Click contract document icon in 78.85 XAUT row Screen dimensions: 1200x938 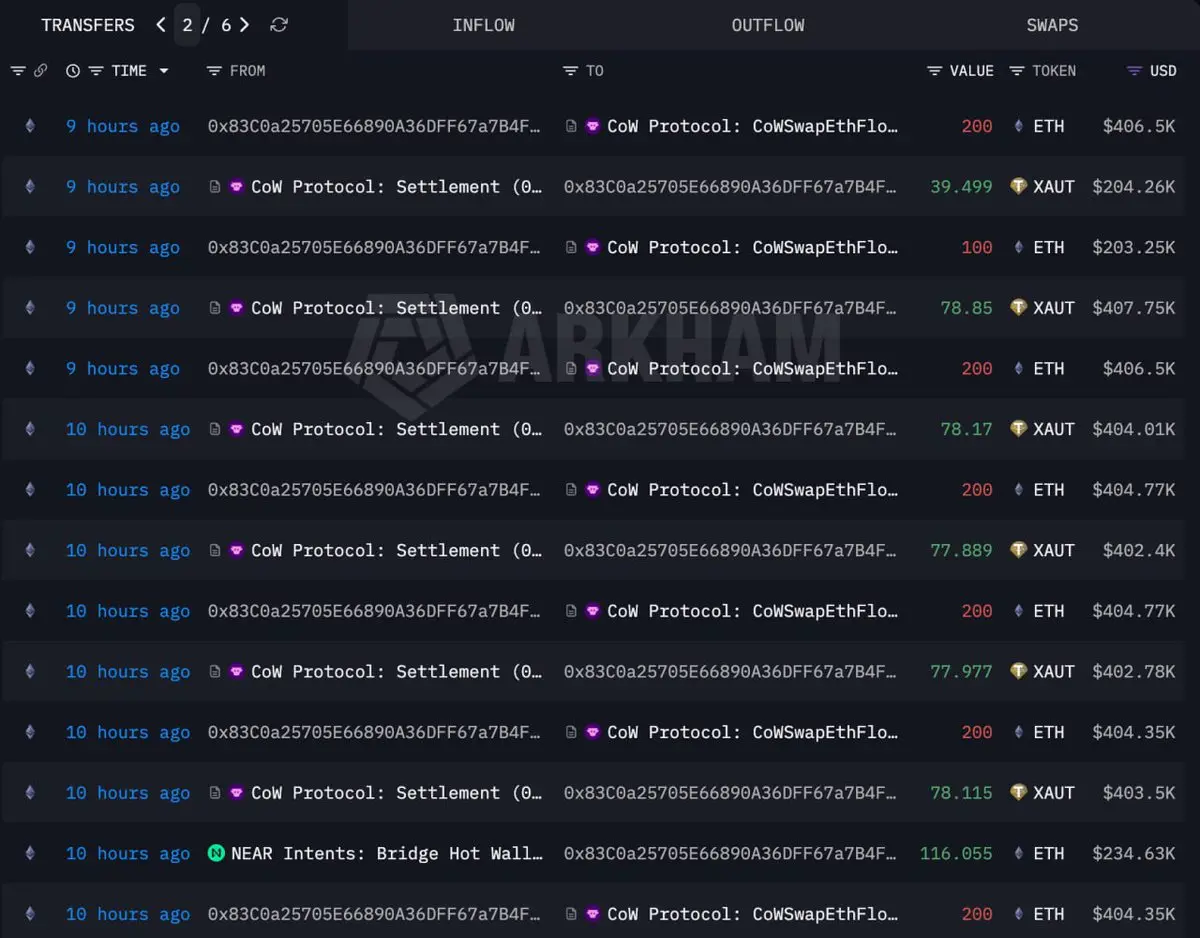pos(215,308)
